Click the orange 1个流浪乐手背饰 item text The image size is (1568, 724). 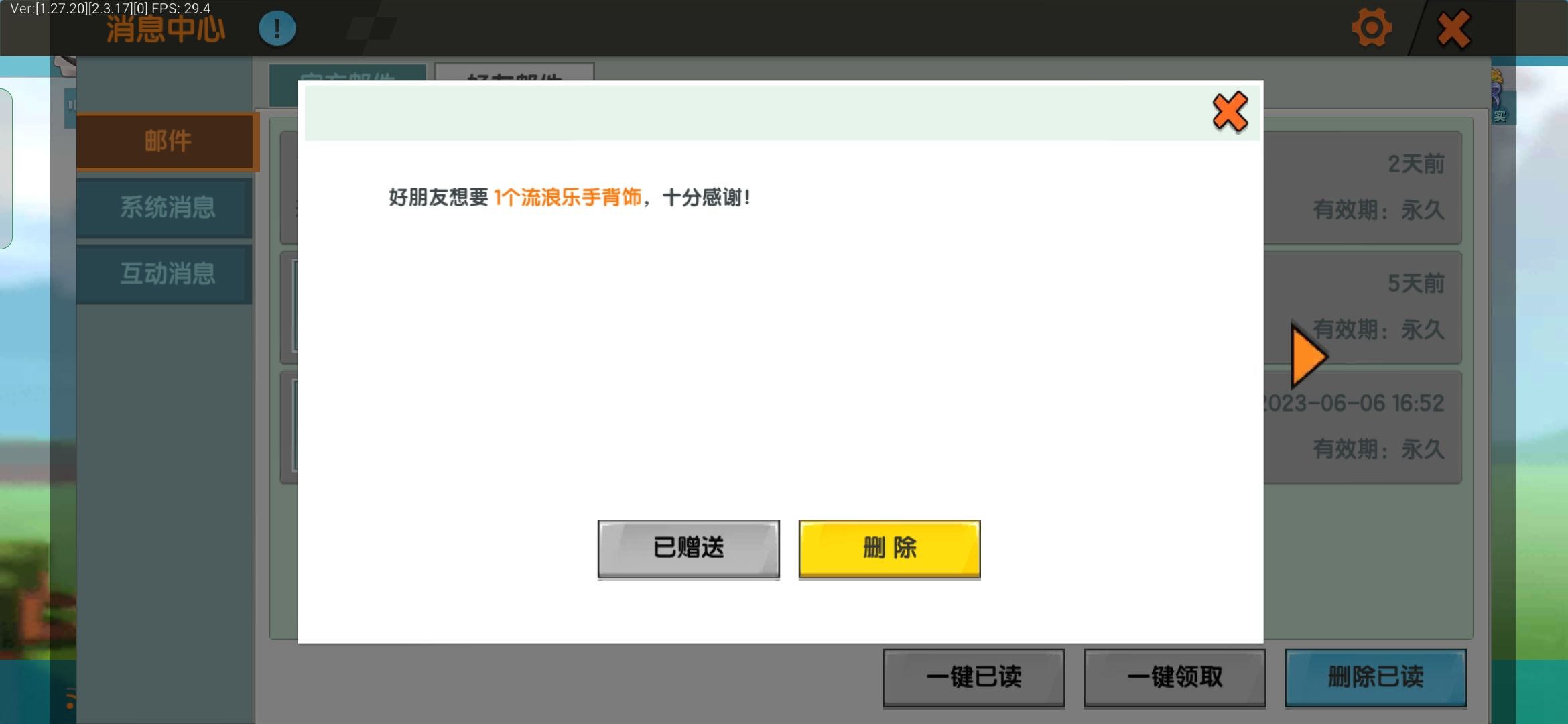[567, 198]
